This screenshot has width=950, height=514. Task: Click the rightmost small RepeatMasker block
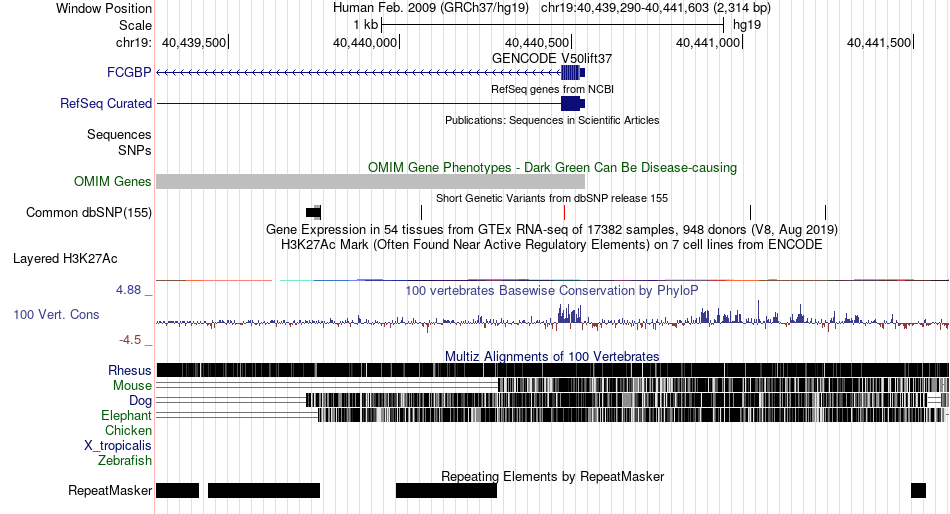pyautogui.click(x=918, y=490)
